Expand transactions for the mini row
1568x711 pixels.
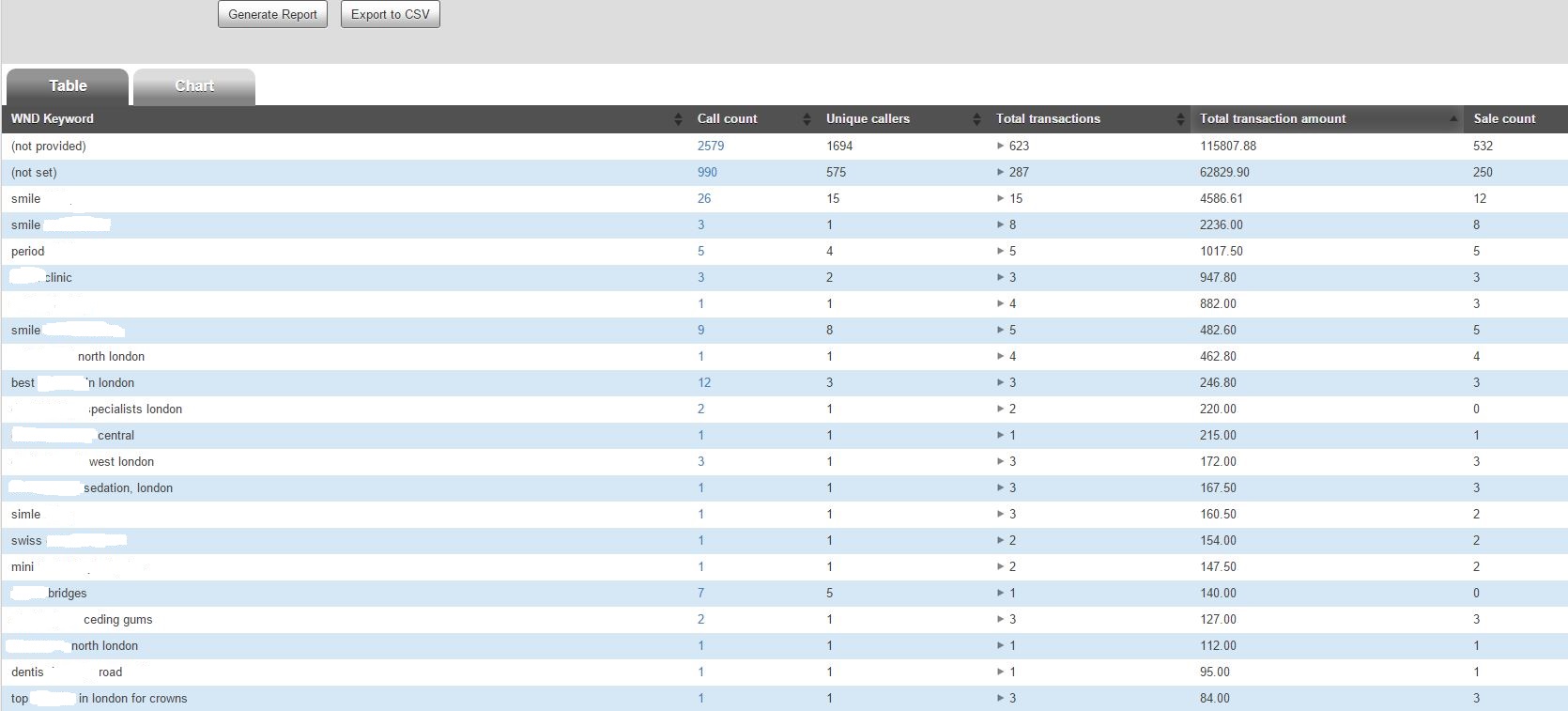point(1001,566)
